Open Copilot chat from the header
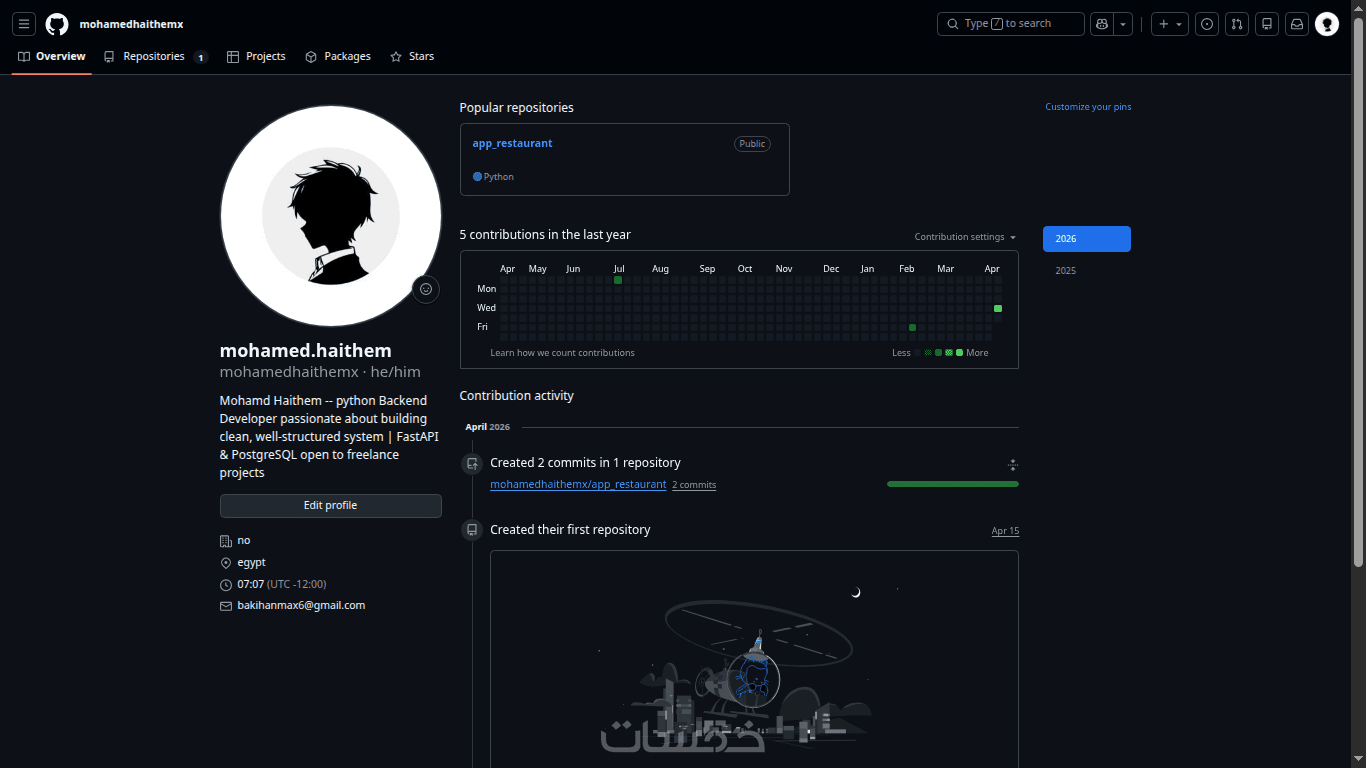Image resolution: width=1366 pixels, height=768 pixels. coord(1102,24)
